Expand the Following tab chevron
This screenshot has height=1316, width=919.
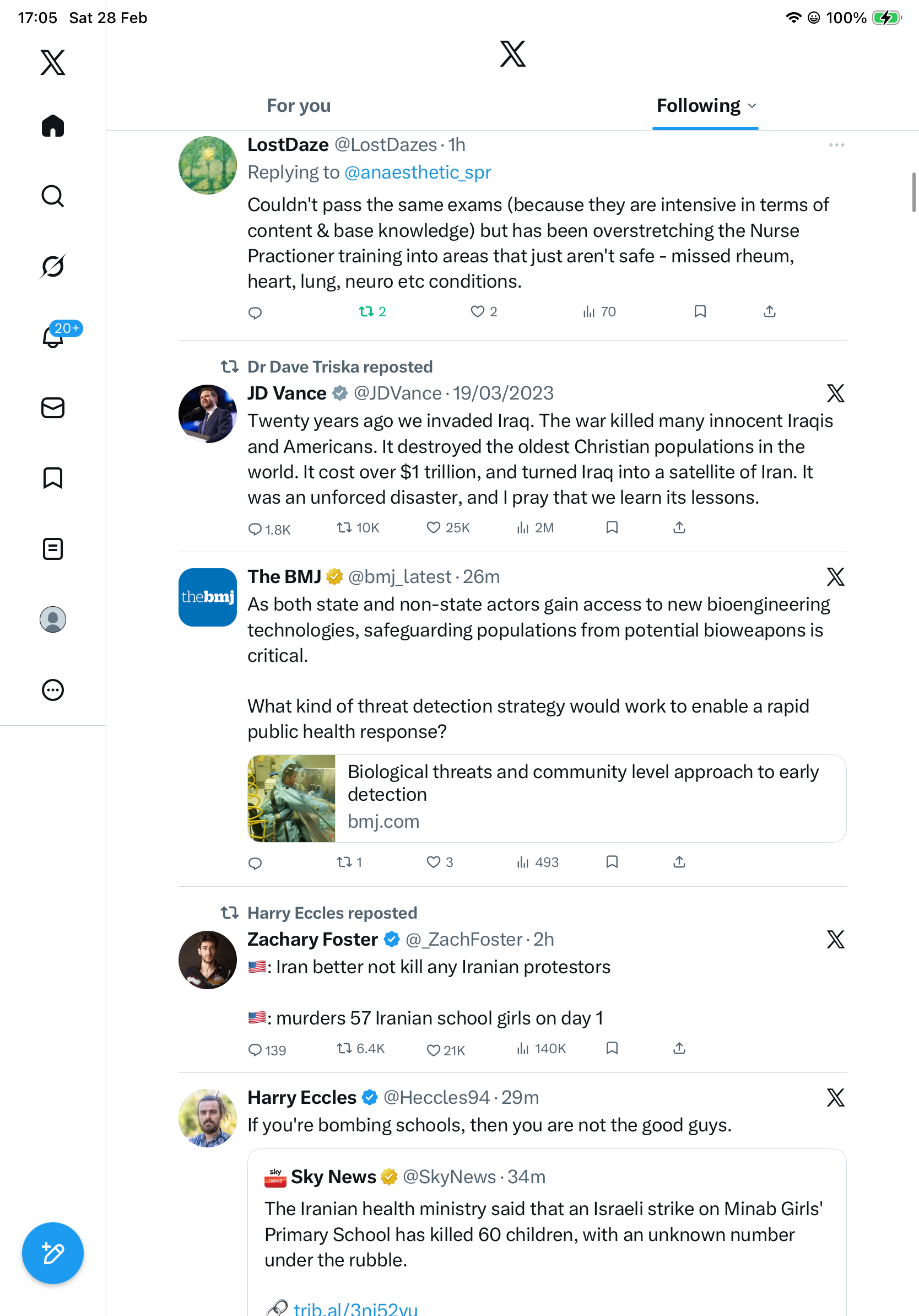(x=752, y=106)
